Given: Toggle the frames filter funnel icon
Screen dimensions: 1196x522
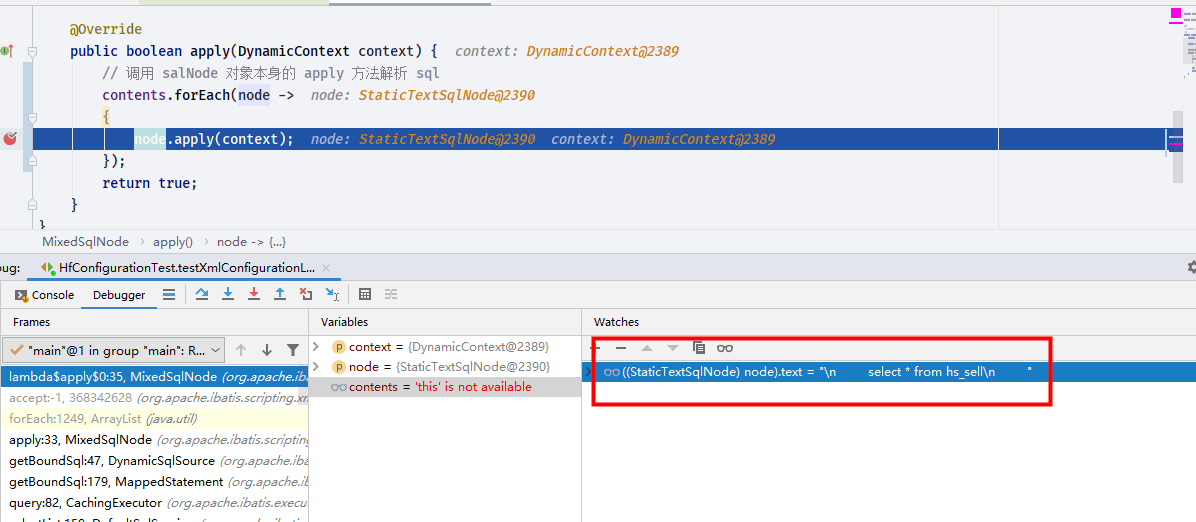Looking at the screenshot, I should point(292,350).
